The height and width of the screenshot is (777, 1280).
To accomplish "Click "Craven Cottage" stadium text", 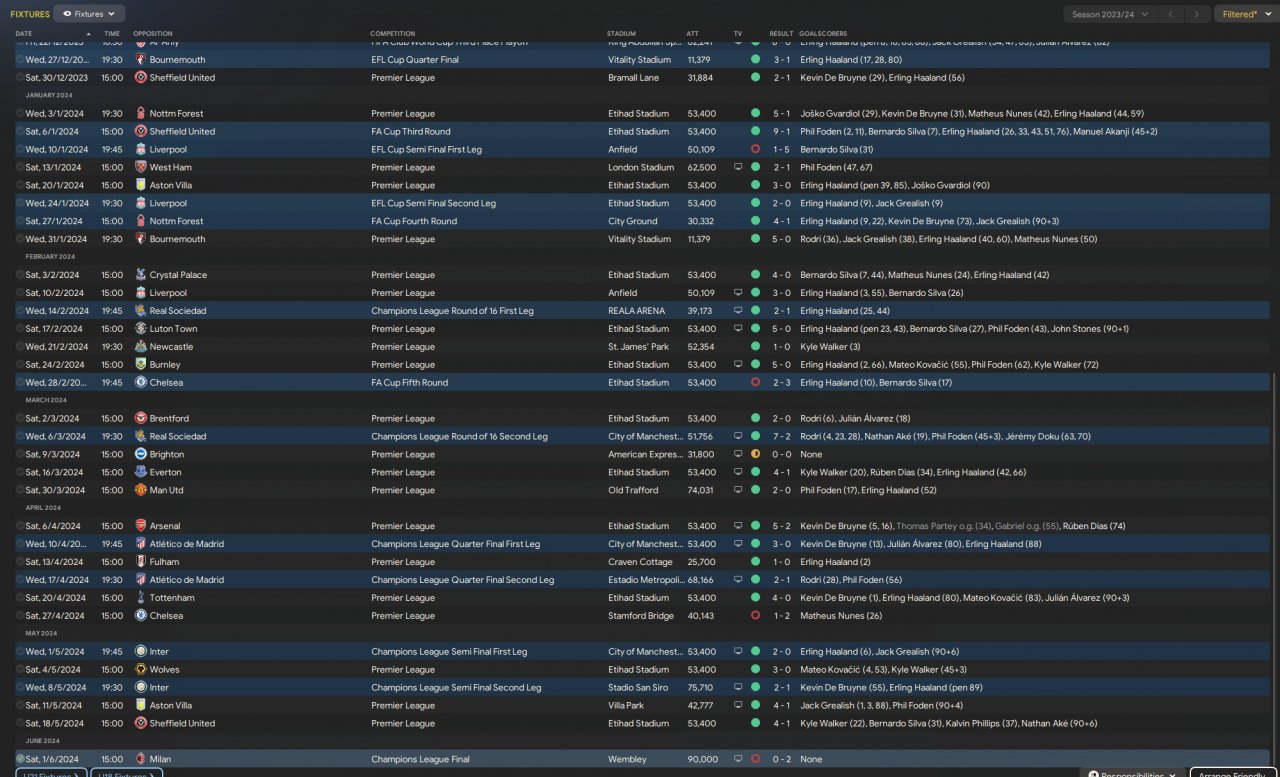I will pyautogui.click(x=640, y=562).
